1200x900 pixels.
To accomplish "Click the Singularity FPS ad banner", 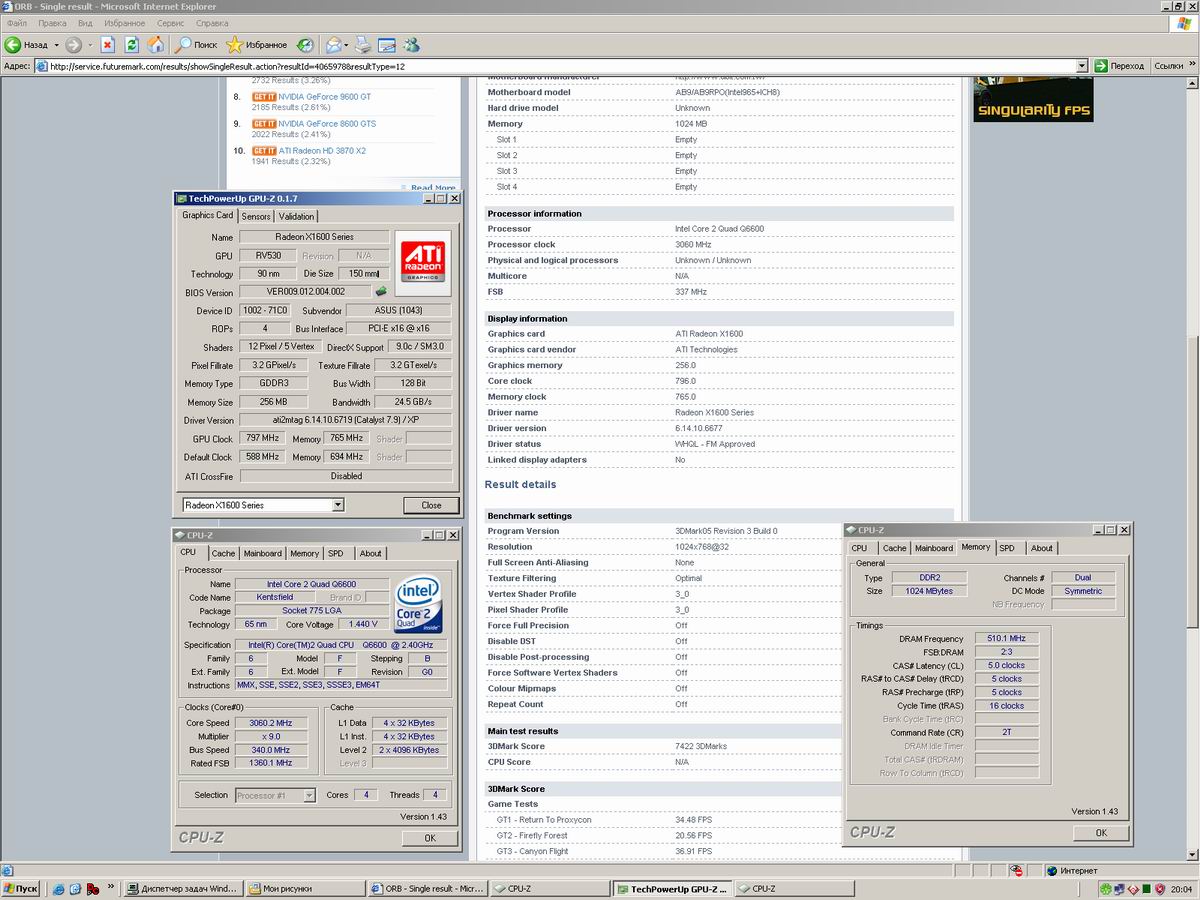I will [x=1033, y=99].
